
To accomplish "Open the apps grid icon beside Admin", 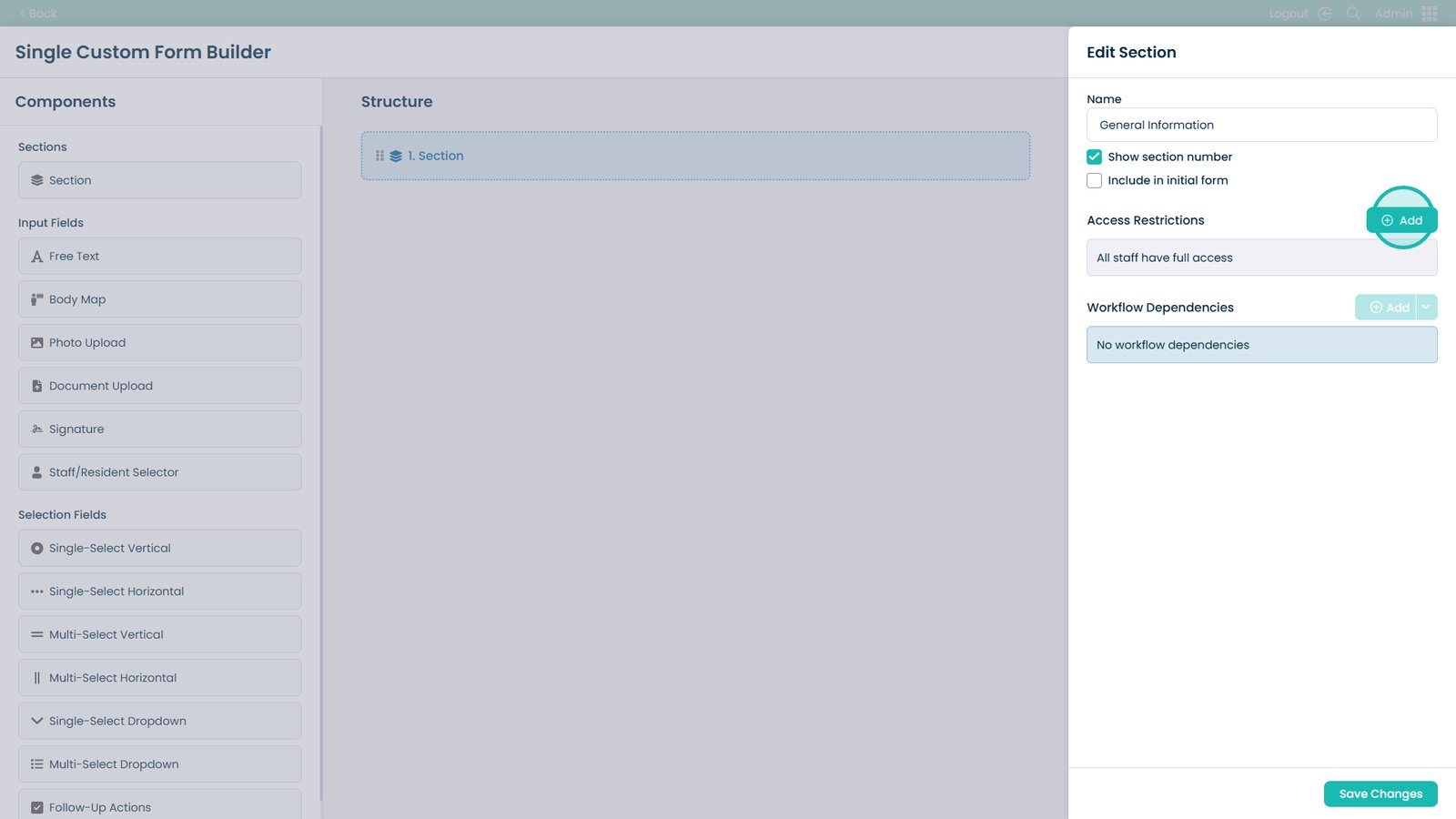I will pyautogui.click(x=1430, y=14).
